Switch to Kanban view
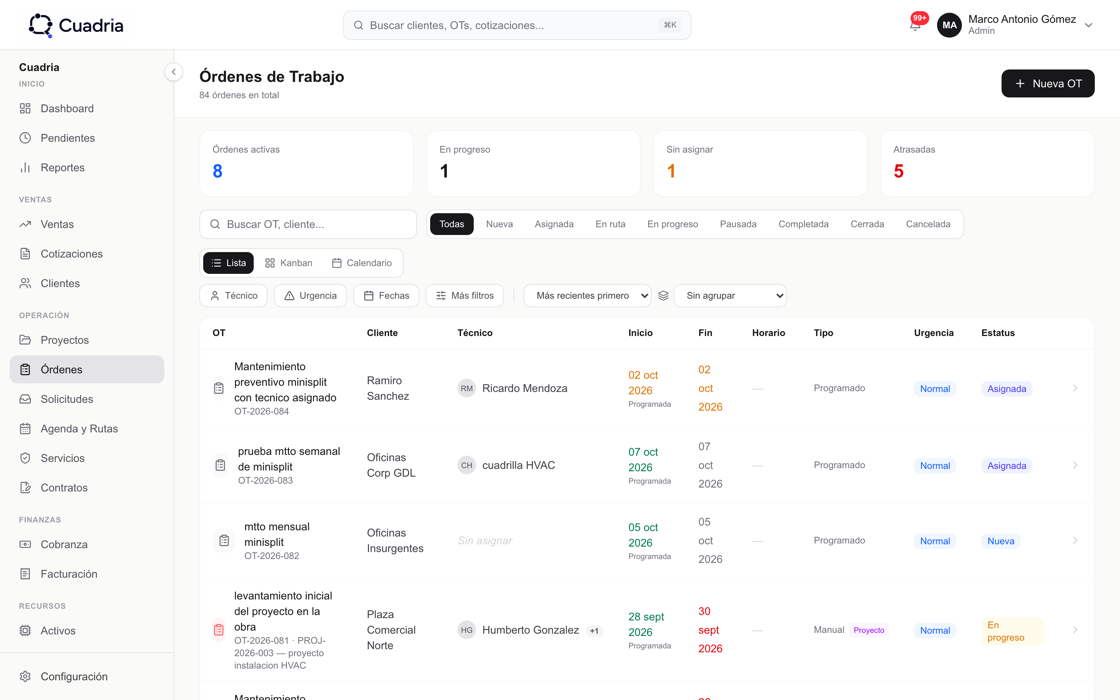 [289, 263]
